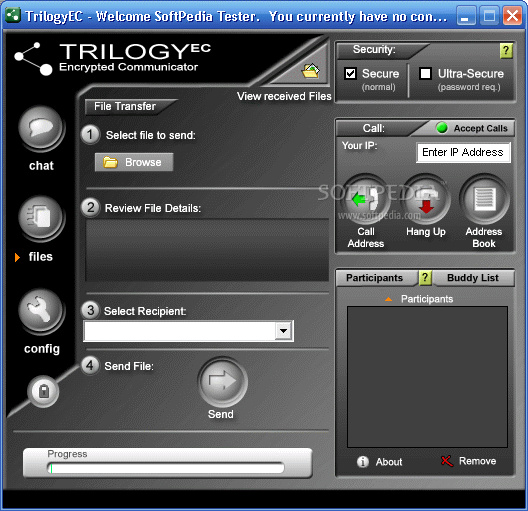Click the 'config' sidebar label
The image size is (528, 511).
tap(42, 349)
